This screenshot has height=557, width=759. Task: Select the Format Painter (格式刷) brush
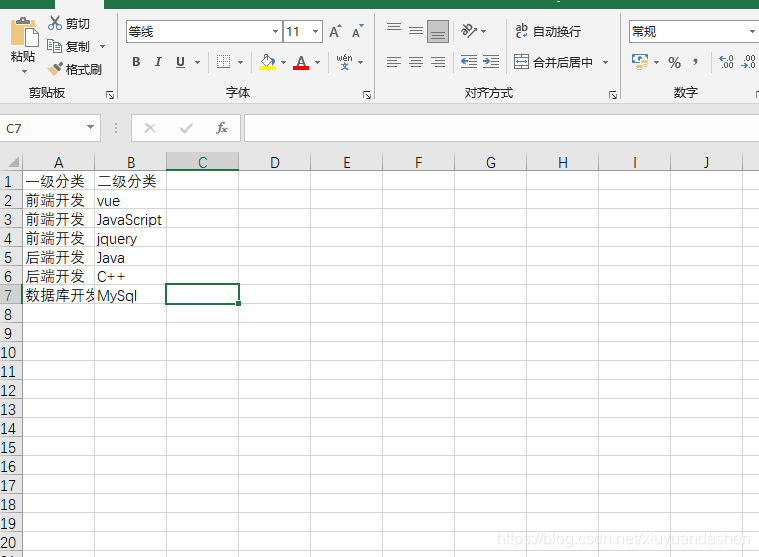click(x=55, y=69)
